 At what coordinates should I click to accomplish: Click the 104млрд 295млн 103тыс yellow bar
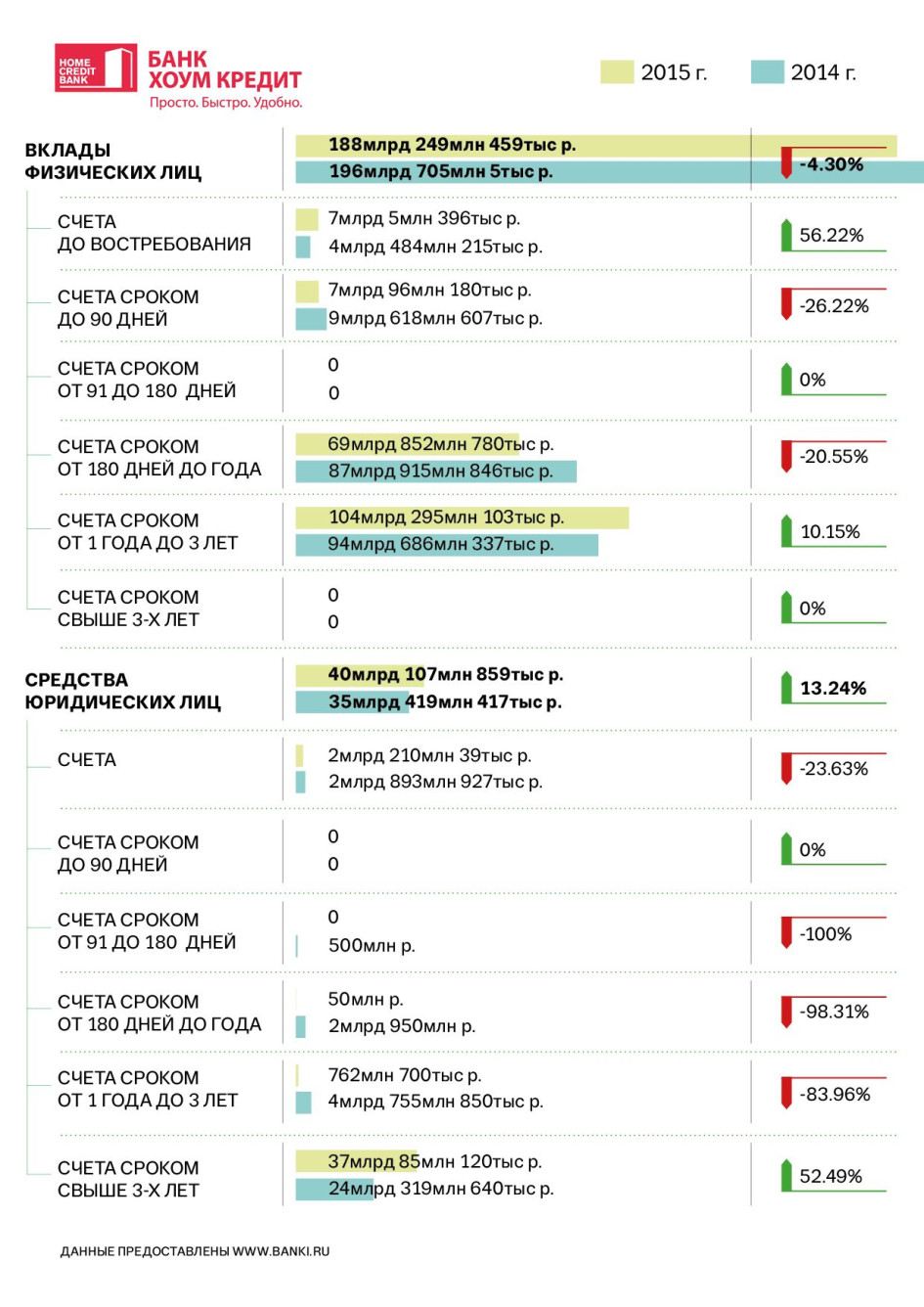(462, 518)
